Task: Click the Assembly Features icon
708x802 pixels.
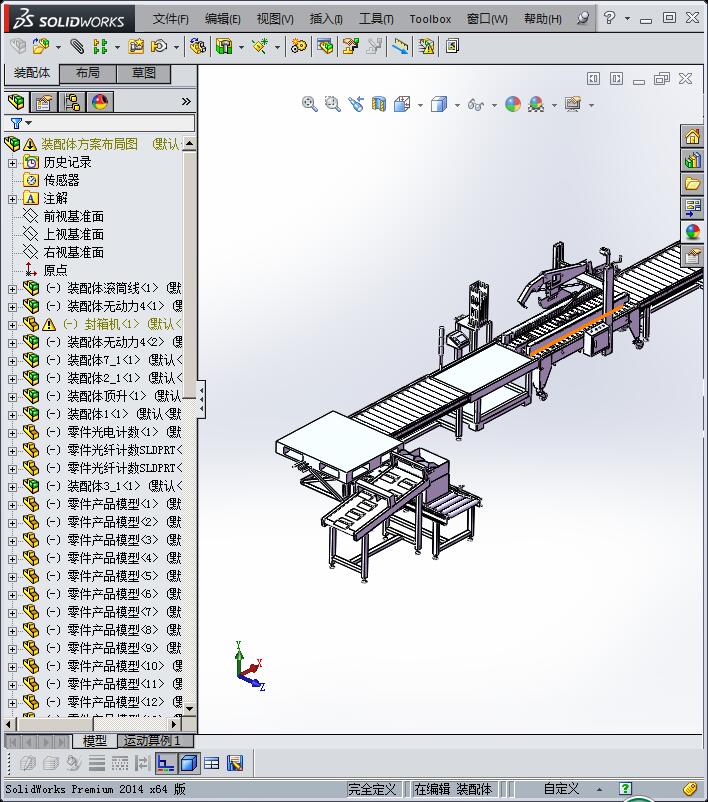Action: pos(224,47)
